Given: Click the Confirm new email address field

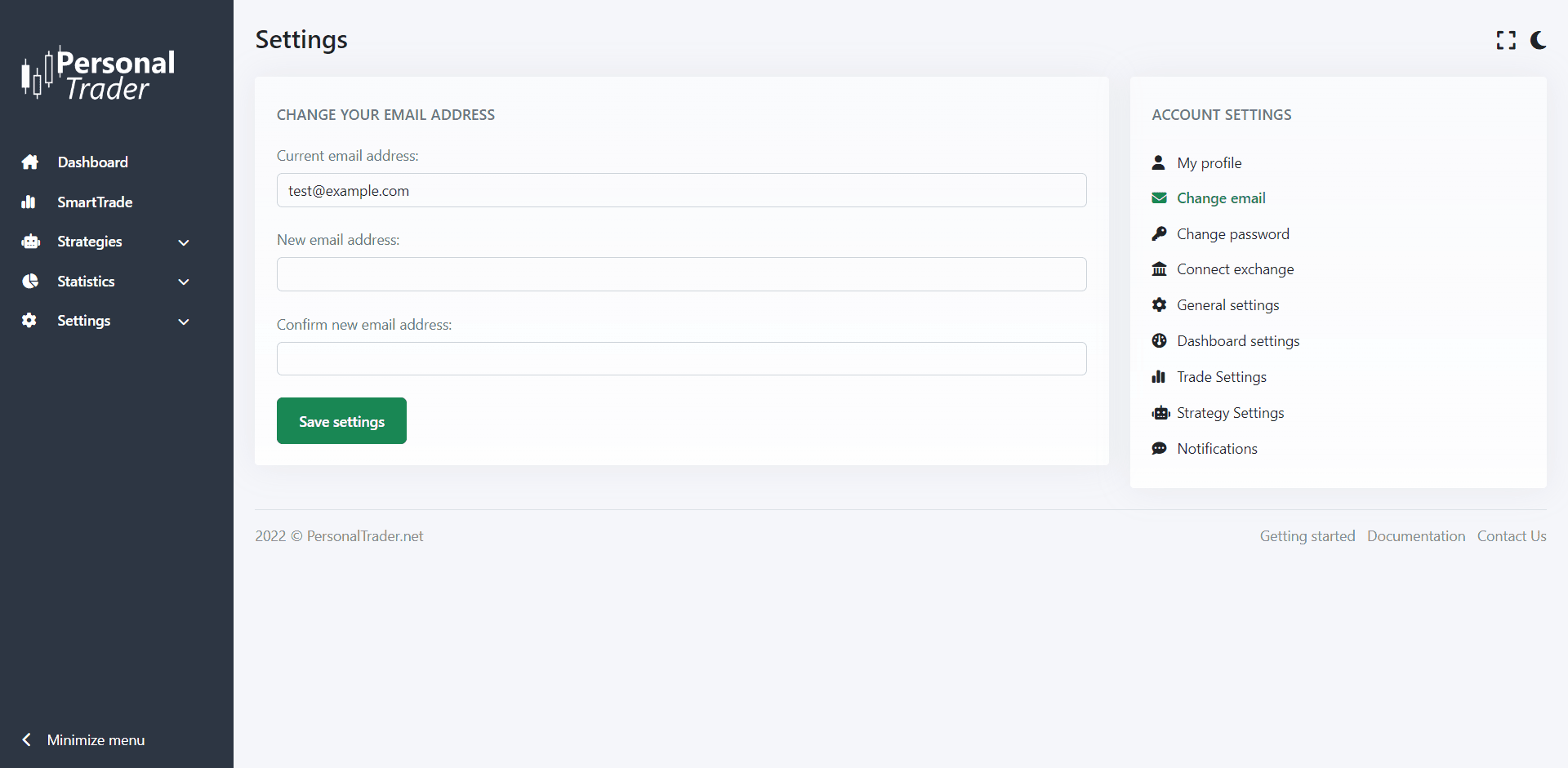Looking at the screenshot, I should [681, 359].
